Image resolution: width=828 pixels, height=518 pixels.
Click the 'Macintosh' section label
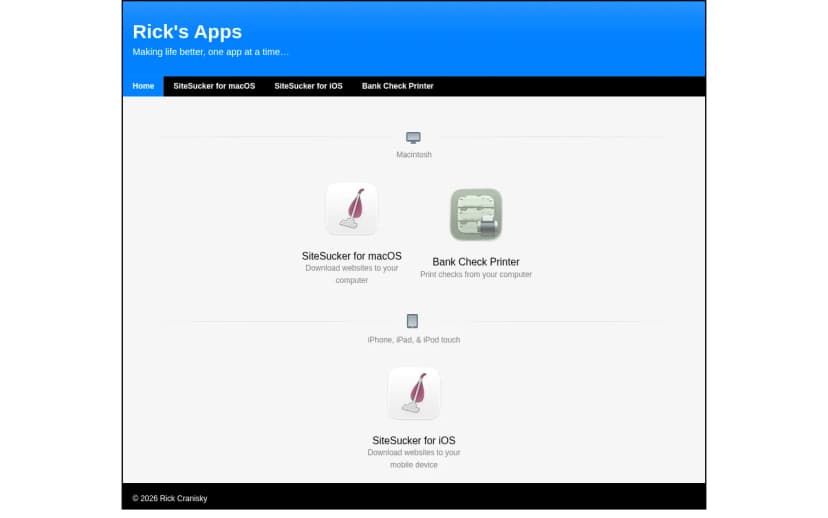click(x=414, y=155)
